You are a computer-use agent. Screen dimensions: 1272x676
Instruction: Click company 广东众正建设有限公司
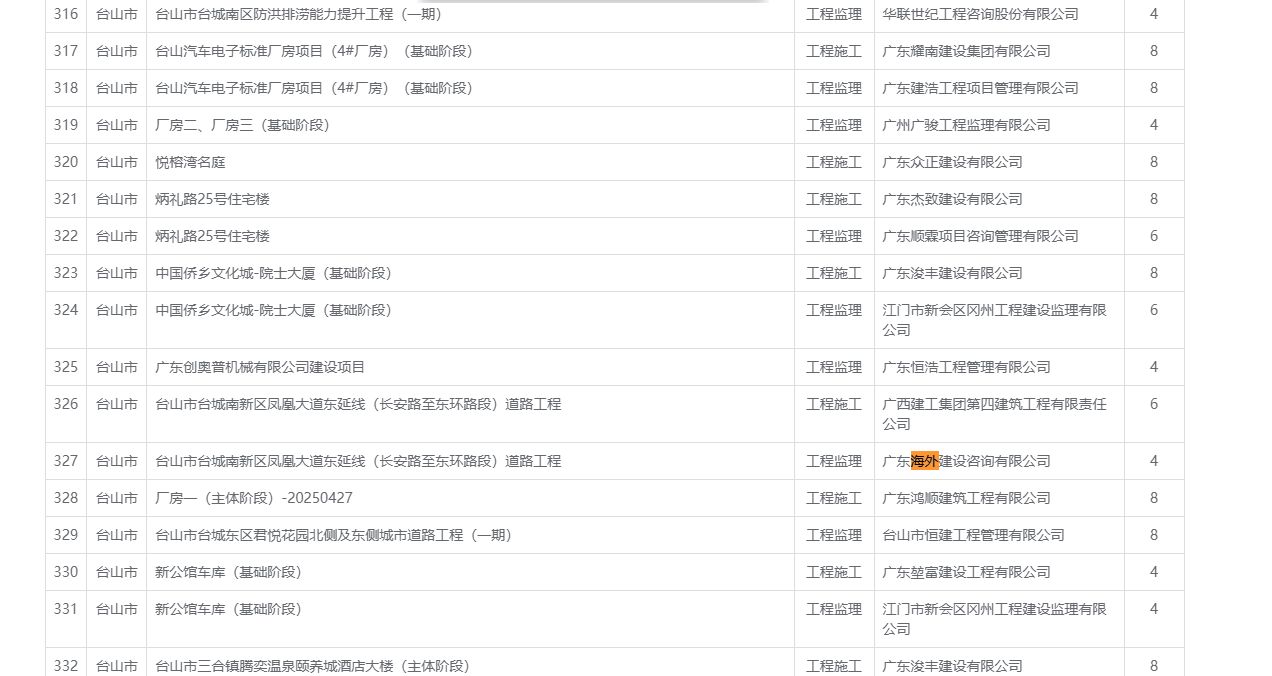point(952,162)
